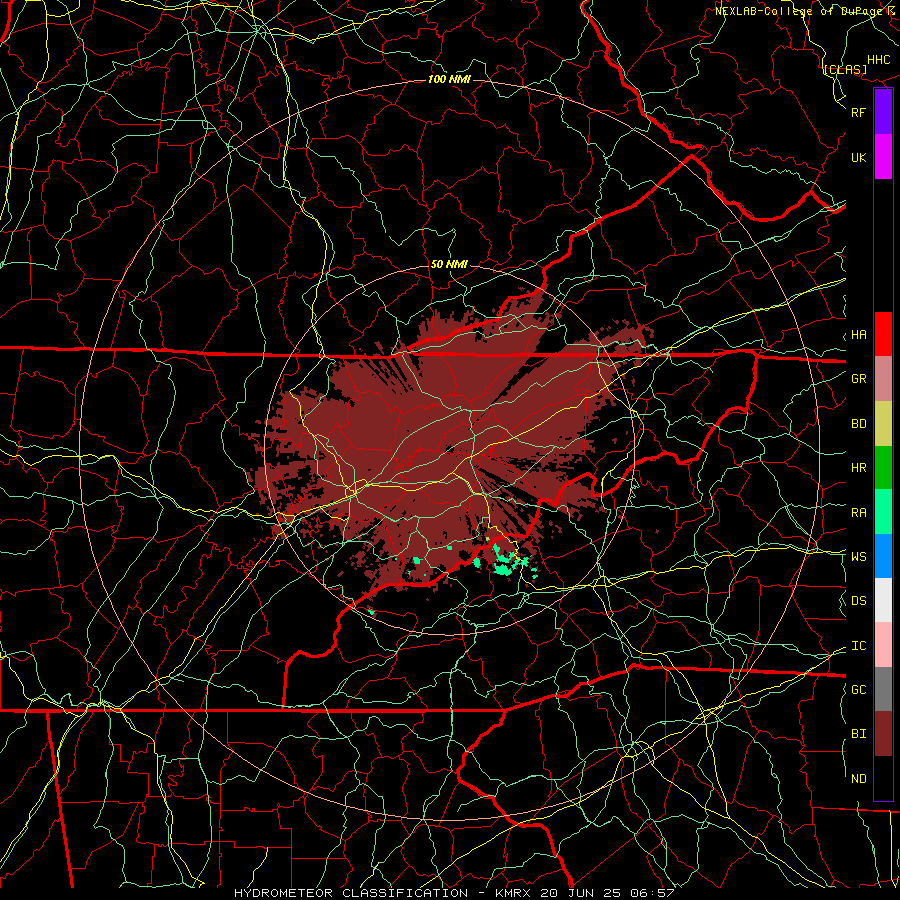The image size is (900, 900).
Task: Click the 'BD' legend label
Action: [x=858, y=424]
